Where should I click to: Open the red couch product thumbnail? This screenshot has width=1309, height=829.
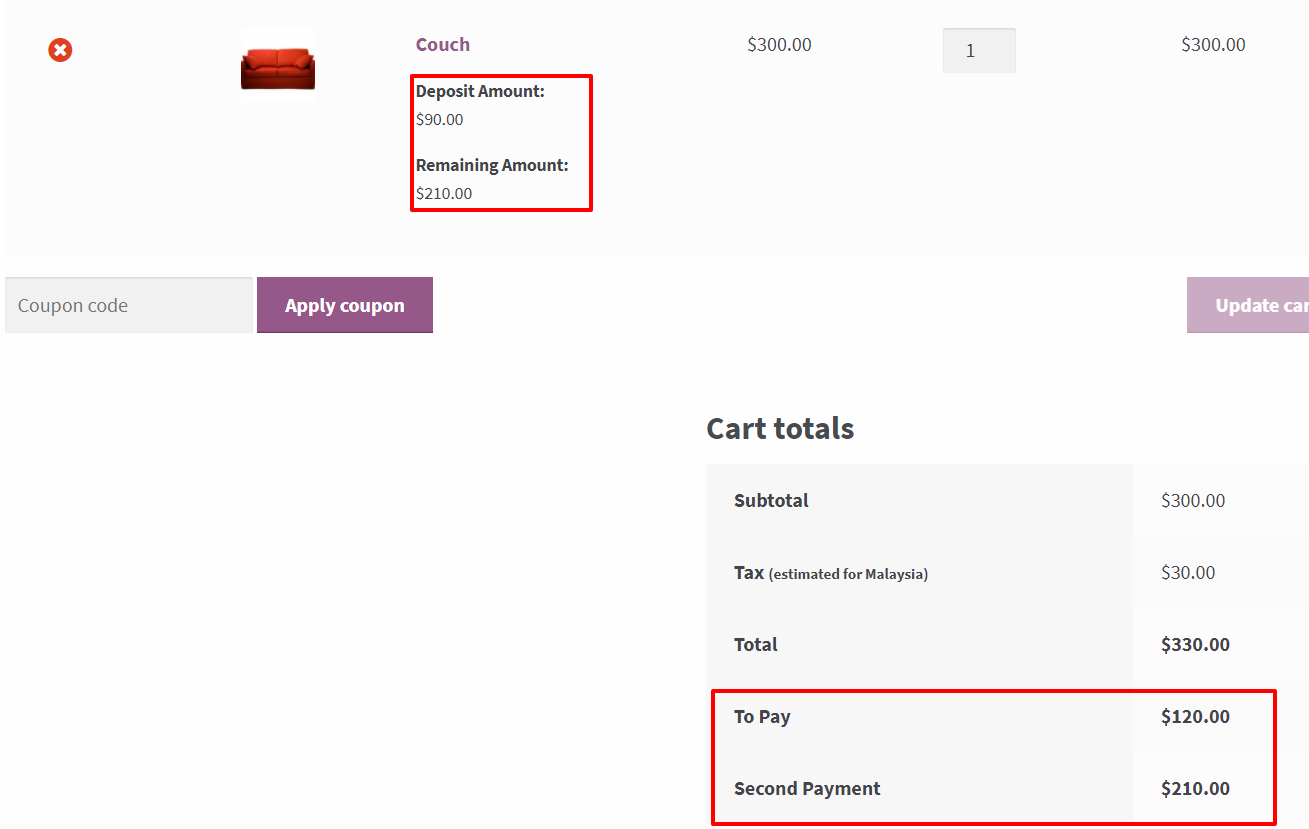click(x=278, y=65)
